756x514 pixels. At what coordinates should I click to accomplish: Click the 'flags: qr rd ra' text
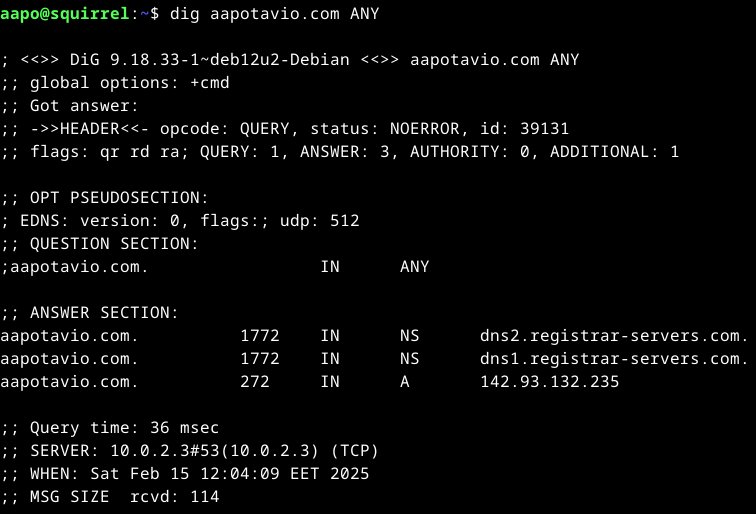click(x=105, y=152)
